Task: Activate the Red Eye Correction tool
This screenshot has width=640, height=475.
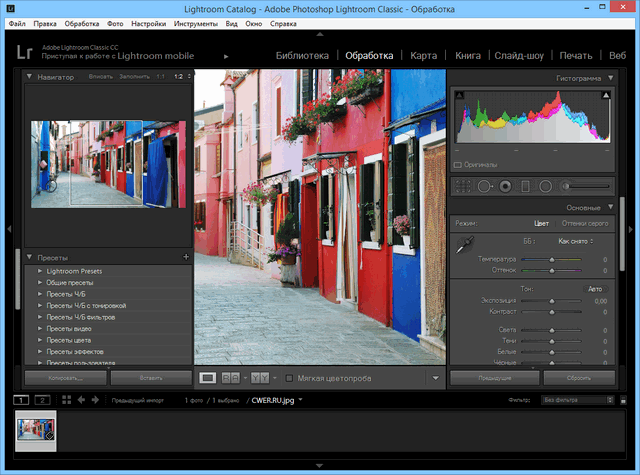Action: point(506,185)
